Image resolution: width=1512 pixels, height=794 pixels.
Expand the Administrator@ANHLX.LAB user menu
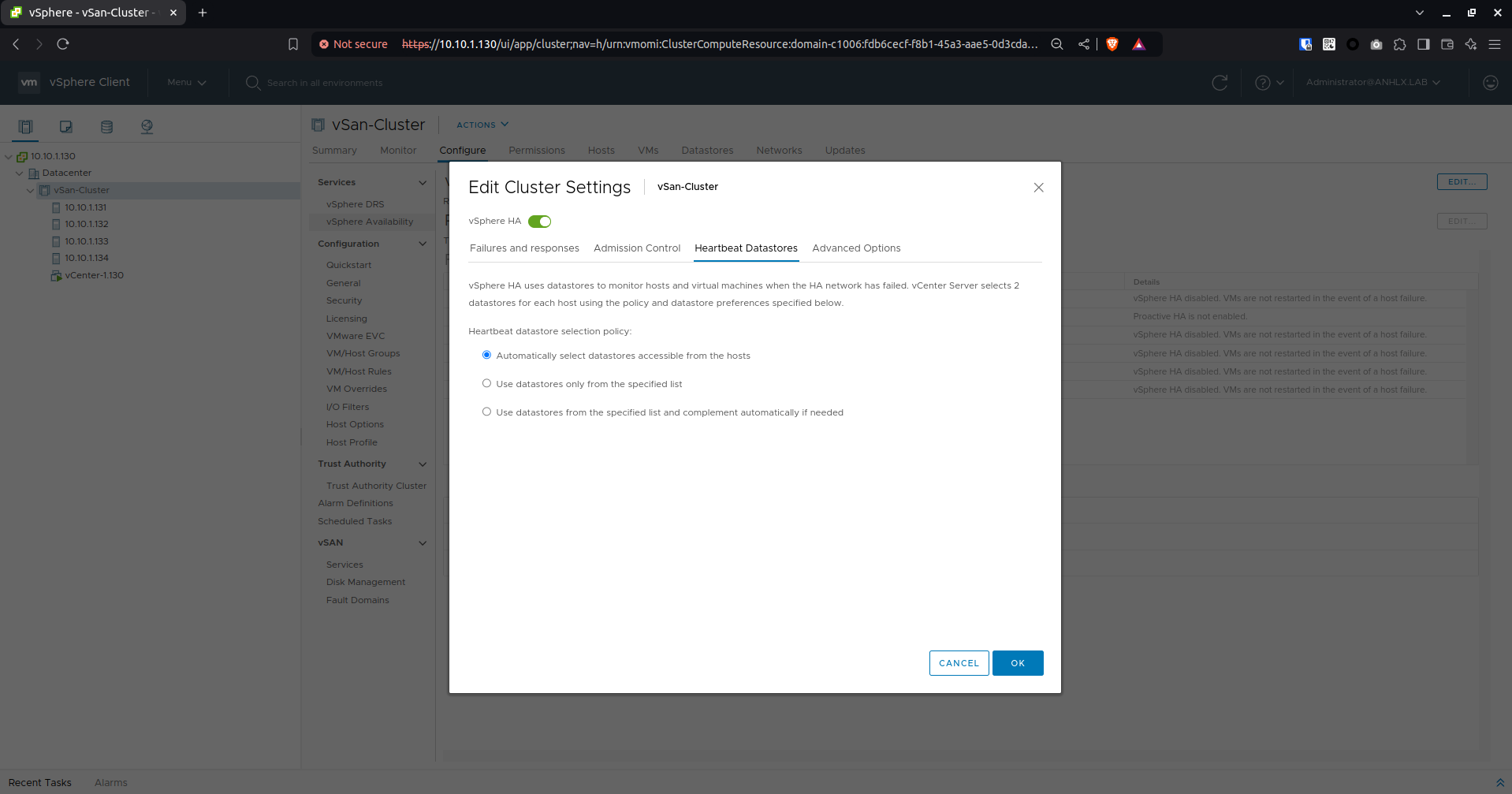(1372, 83)
